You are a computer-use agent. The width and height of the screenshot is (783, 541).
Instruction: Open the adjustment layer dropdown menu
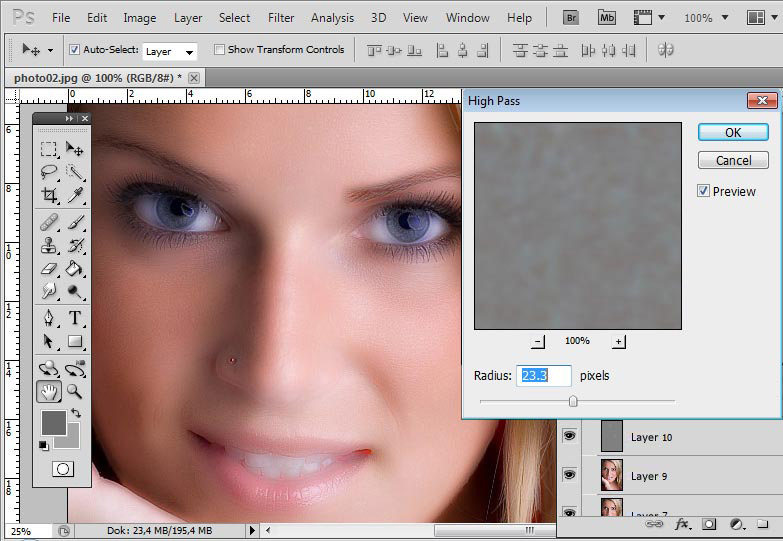pyautogui.click(x=737, y=523)
